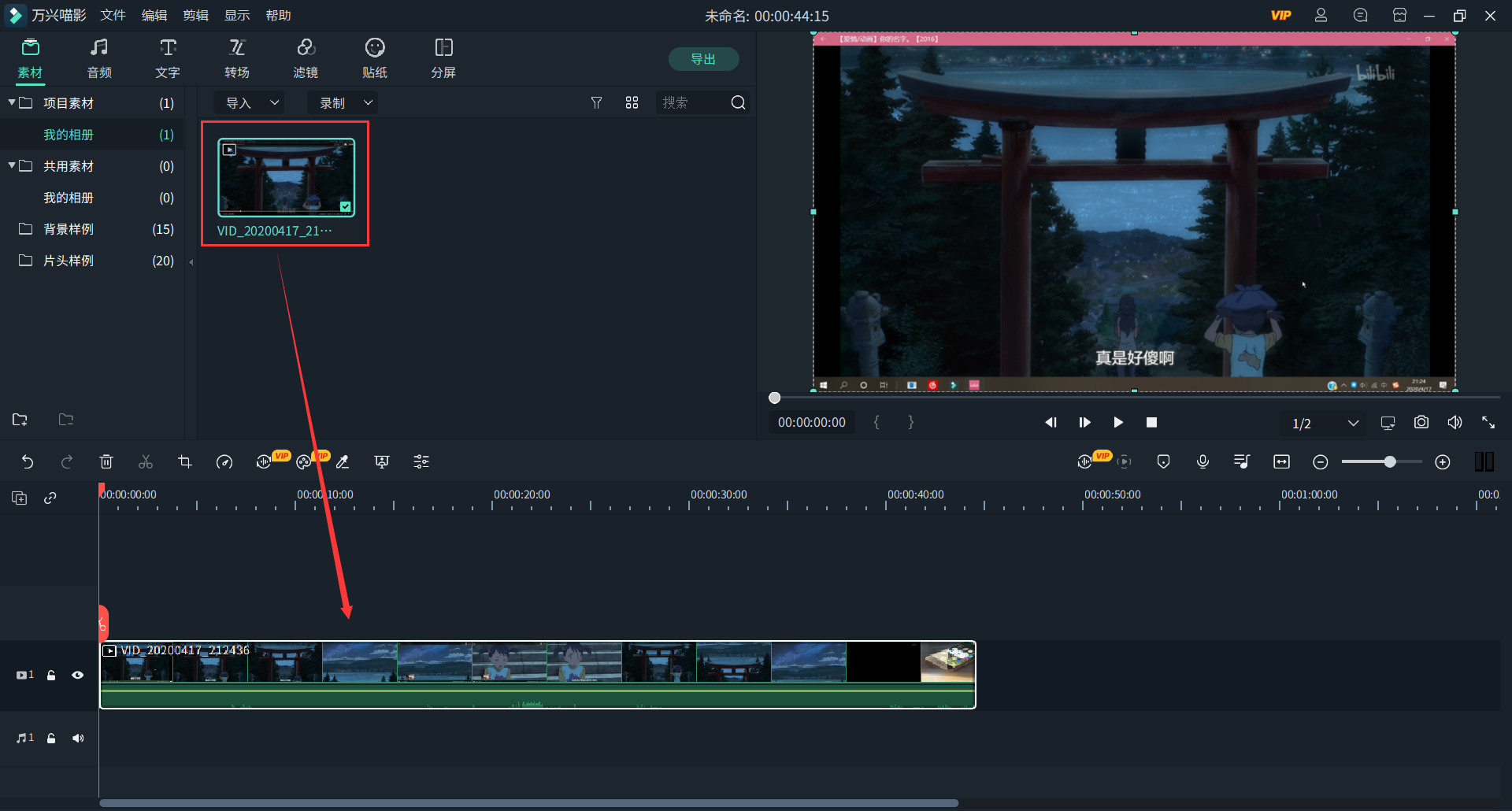Mute the audio track speaker
This screenshot has height=811, width=1512.
tap(77, 738)
